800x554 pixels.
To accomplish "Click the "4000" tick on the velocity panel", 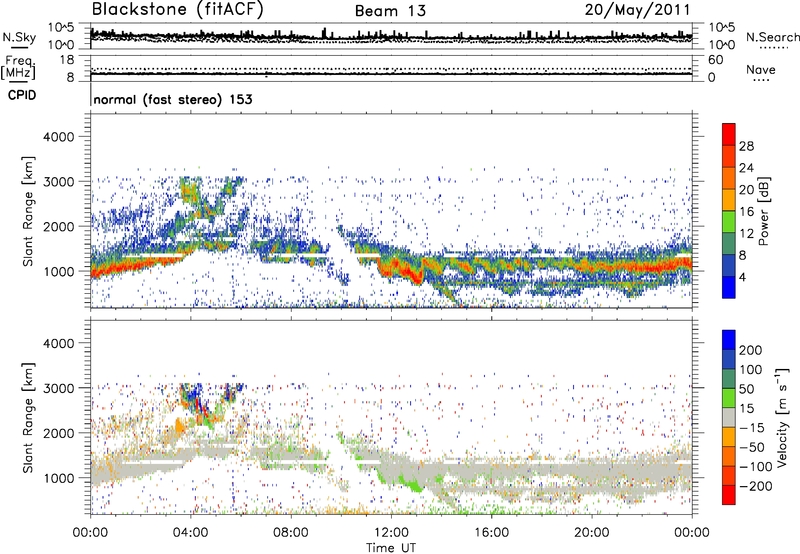I will (x=58, y=343).
